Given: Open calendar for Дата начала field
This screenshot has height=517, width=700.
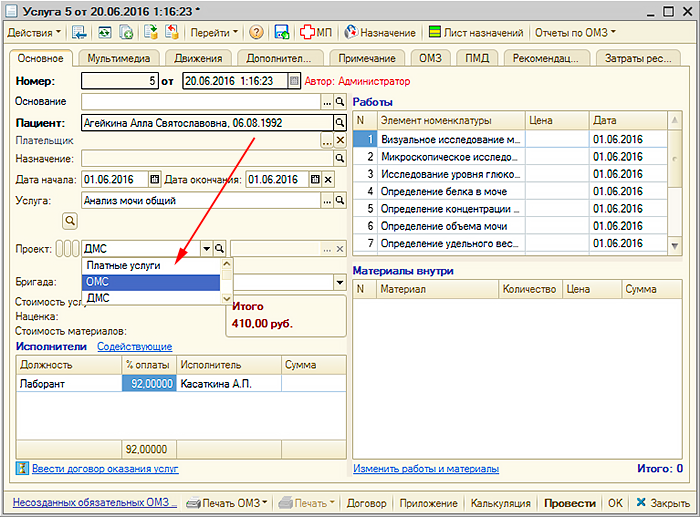Looking at the screenshot, I should tap(154, 179).
